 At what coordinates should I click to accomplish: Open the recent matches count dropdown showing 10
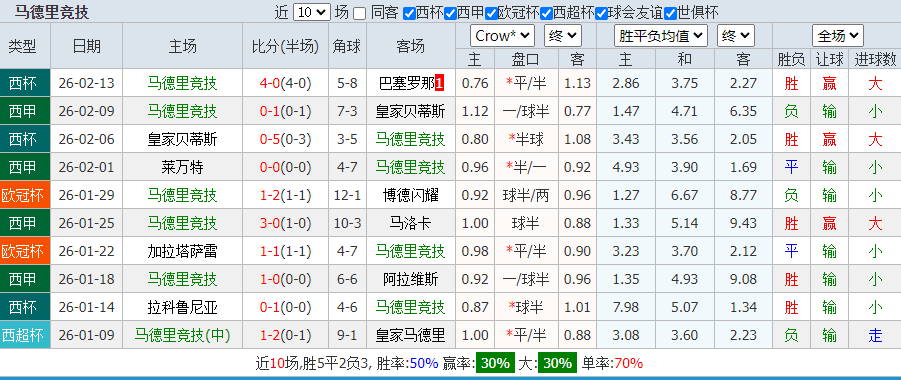tap(311, 12)
